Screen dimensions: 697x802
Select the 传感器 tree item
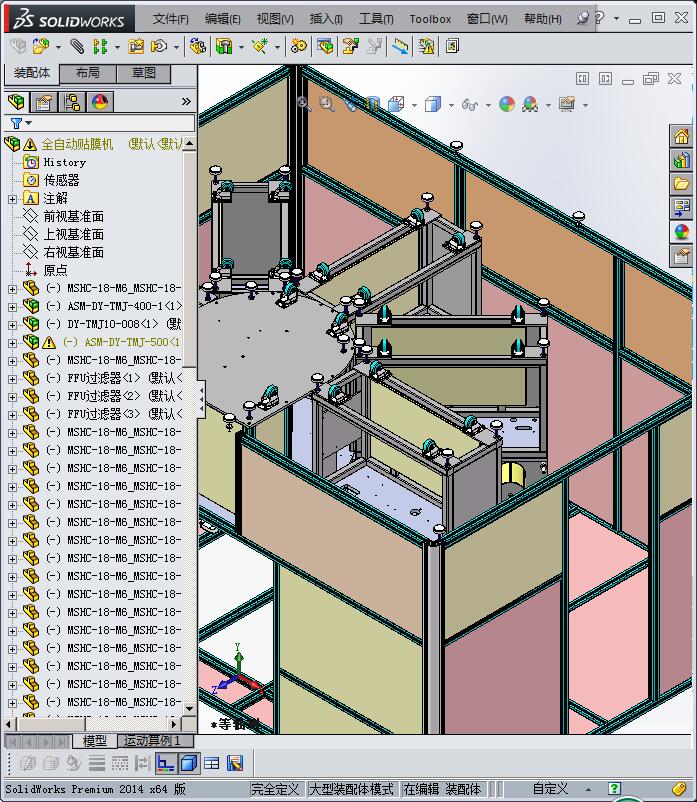tap(61, 180)
